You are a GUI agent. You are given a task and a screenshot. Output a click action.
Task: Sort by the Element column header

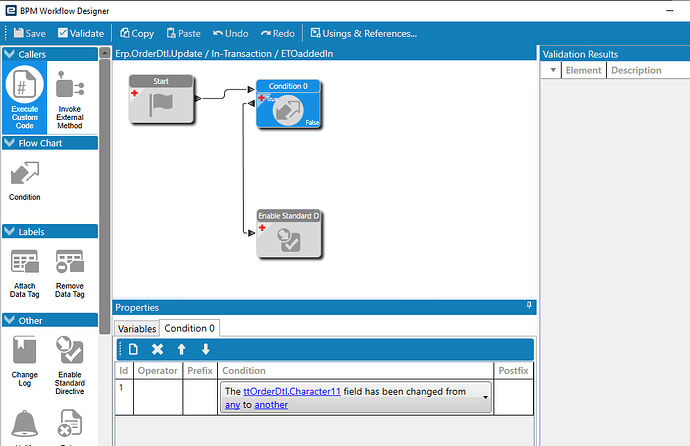click(x=584, y=70)
